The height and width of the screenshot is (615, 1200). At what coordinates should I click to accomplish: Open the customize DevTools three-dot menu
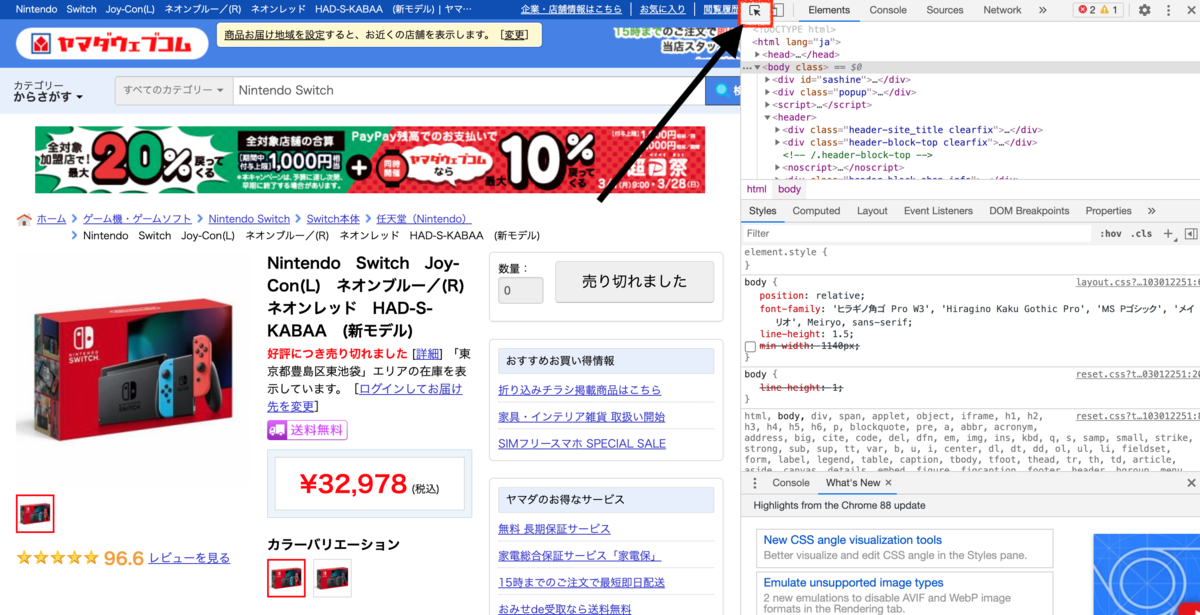[x=1168, y=12]
